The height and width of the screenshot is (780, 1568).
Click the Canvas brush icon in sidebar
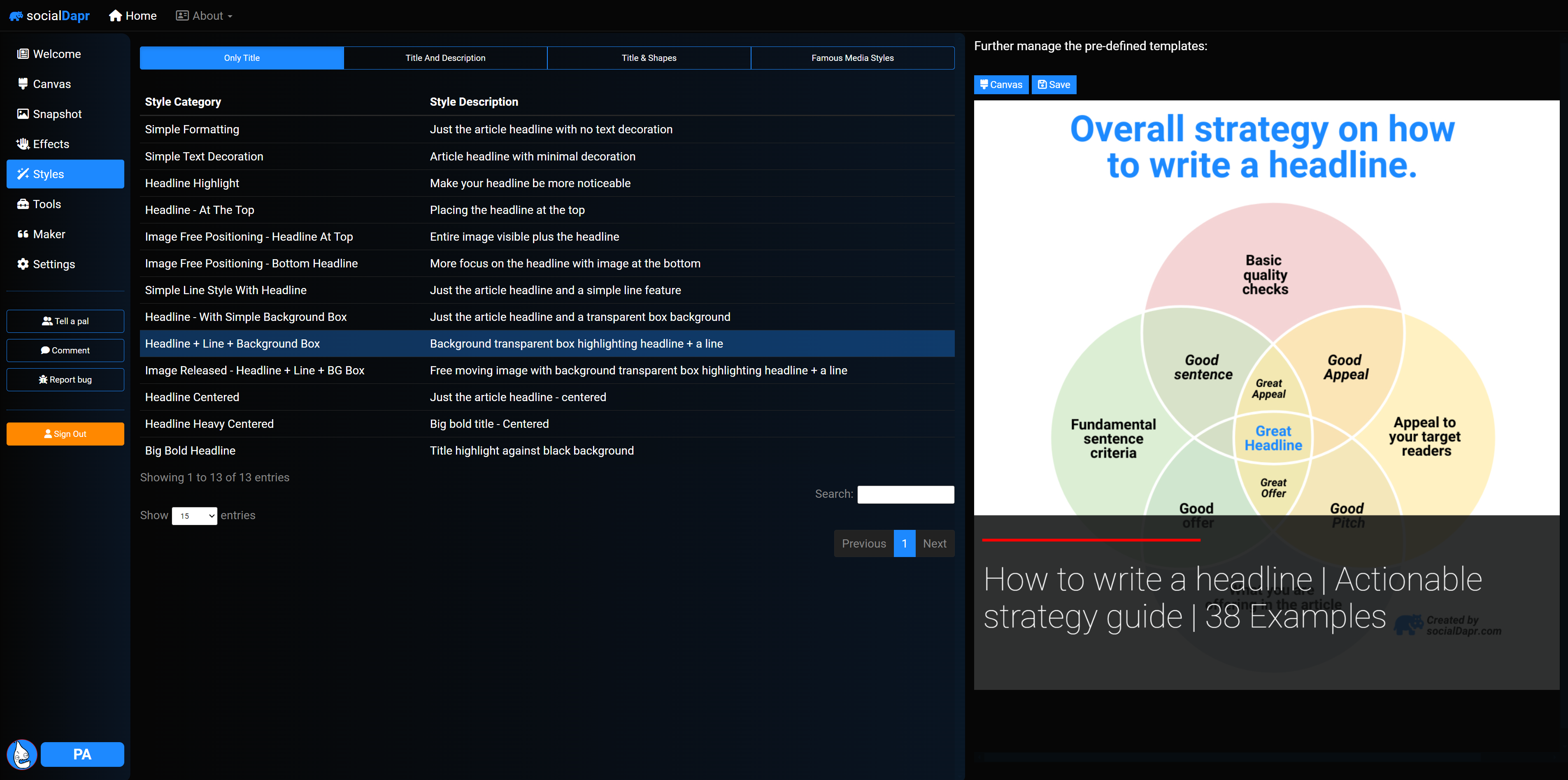pos(23,84)
